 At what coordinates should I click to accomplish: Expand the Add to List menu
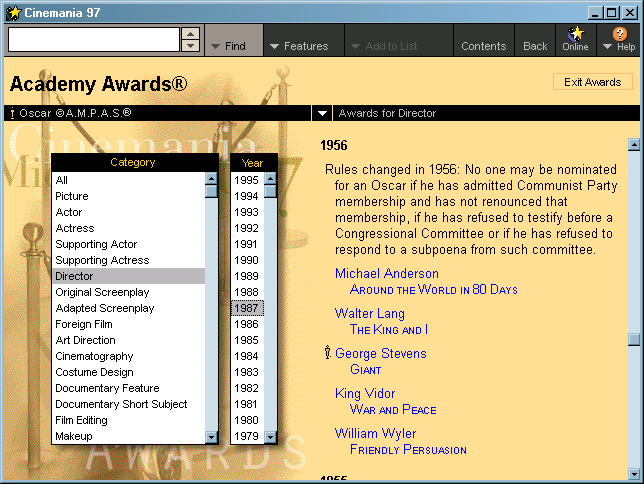coord(398,40)
